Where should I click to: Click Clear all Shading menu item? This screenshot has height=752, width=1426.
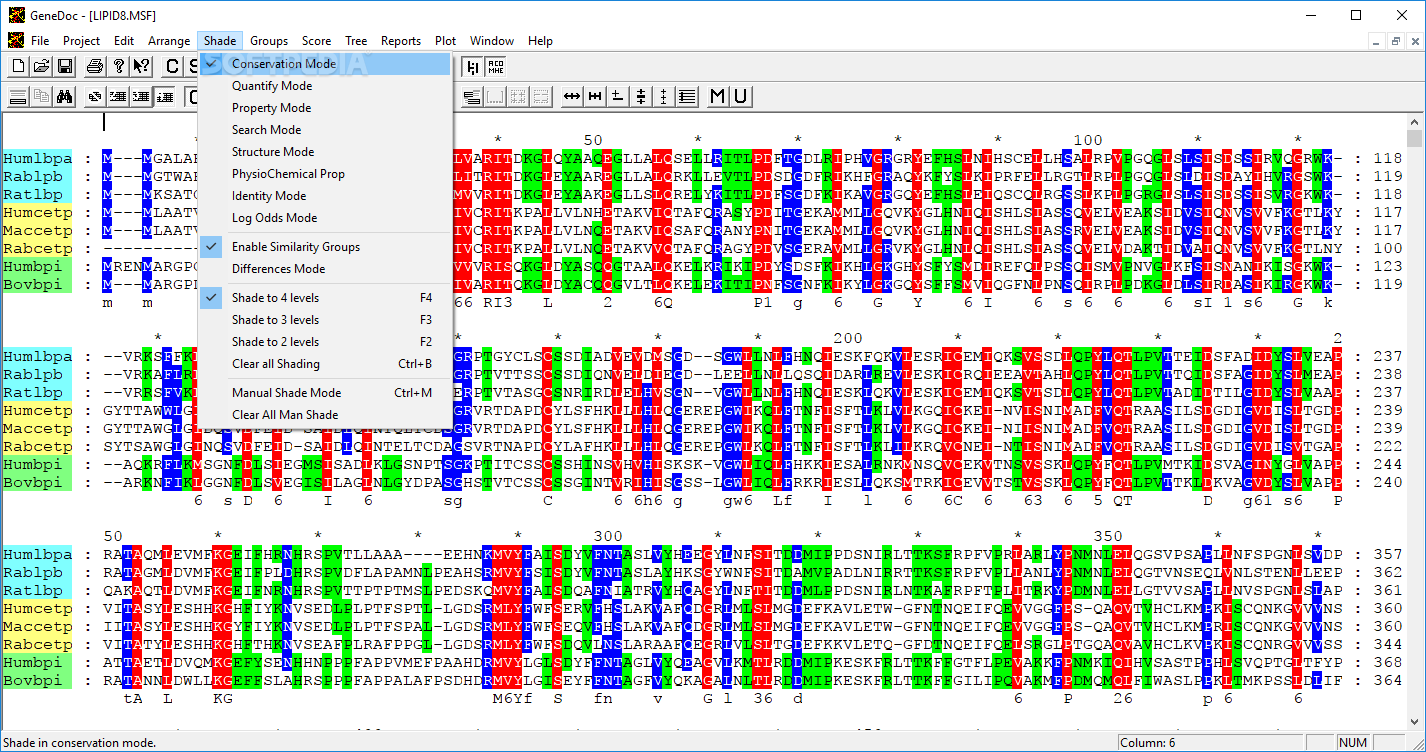coord(325,364)
